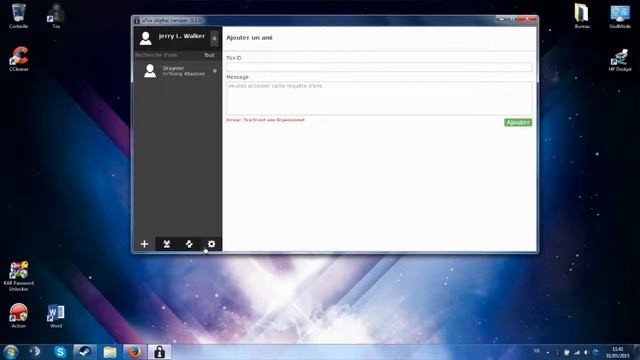Open the create group chat icon
The height and width of the screenshot is (360, 640).
tap(167, 244)
